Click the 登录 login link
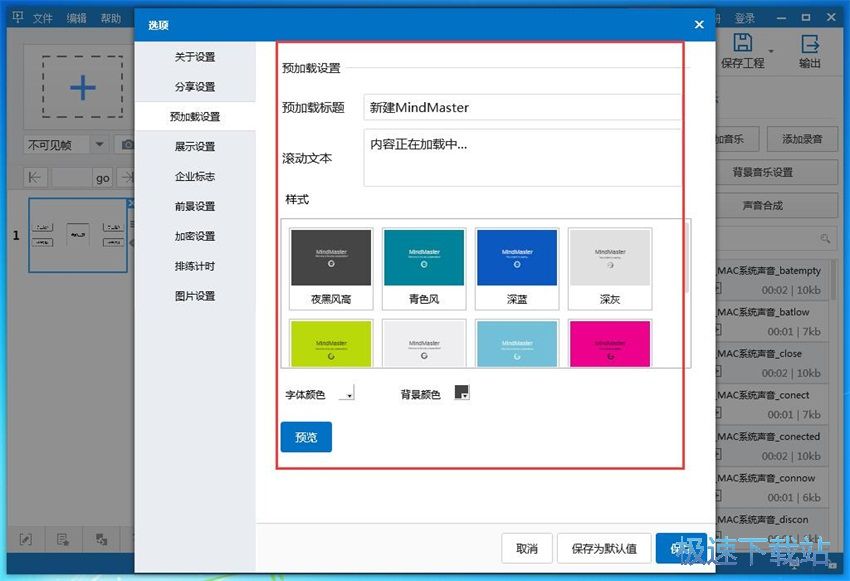 pyautogui.click(x=745, y=18)
